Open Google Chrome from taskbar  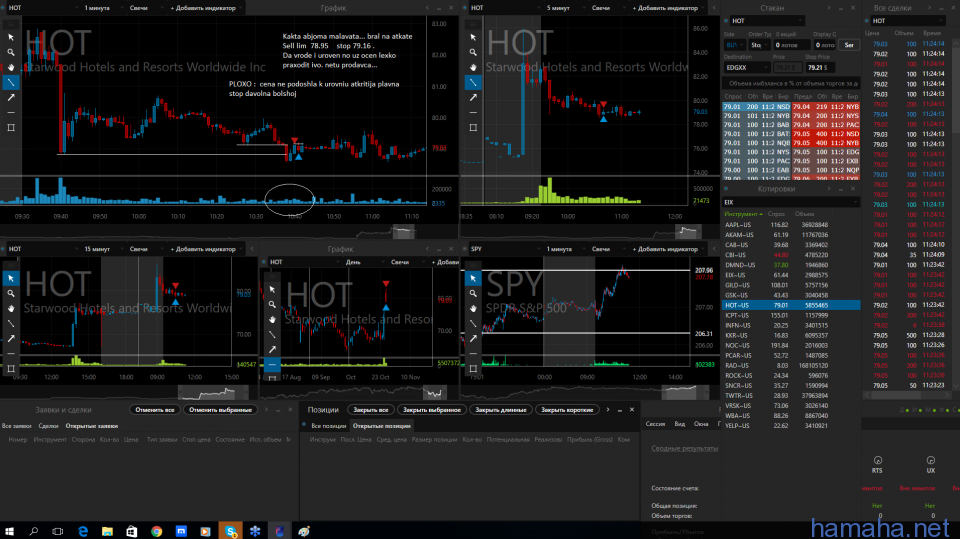157,531
